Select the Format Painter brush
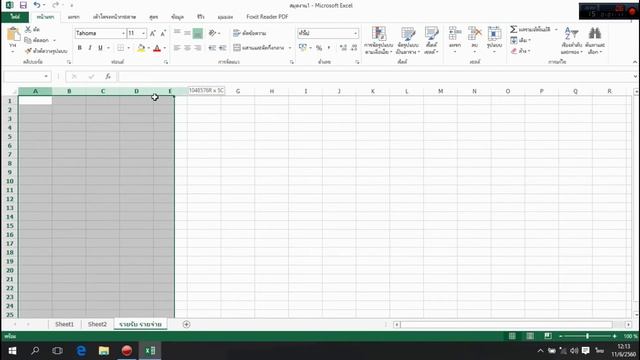 click(x=28, y=51)
